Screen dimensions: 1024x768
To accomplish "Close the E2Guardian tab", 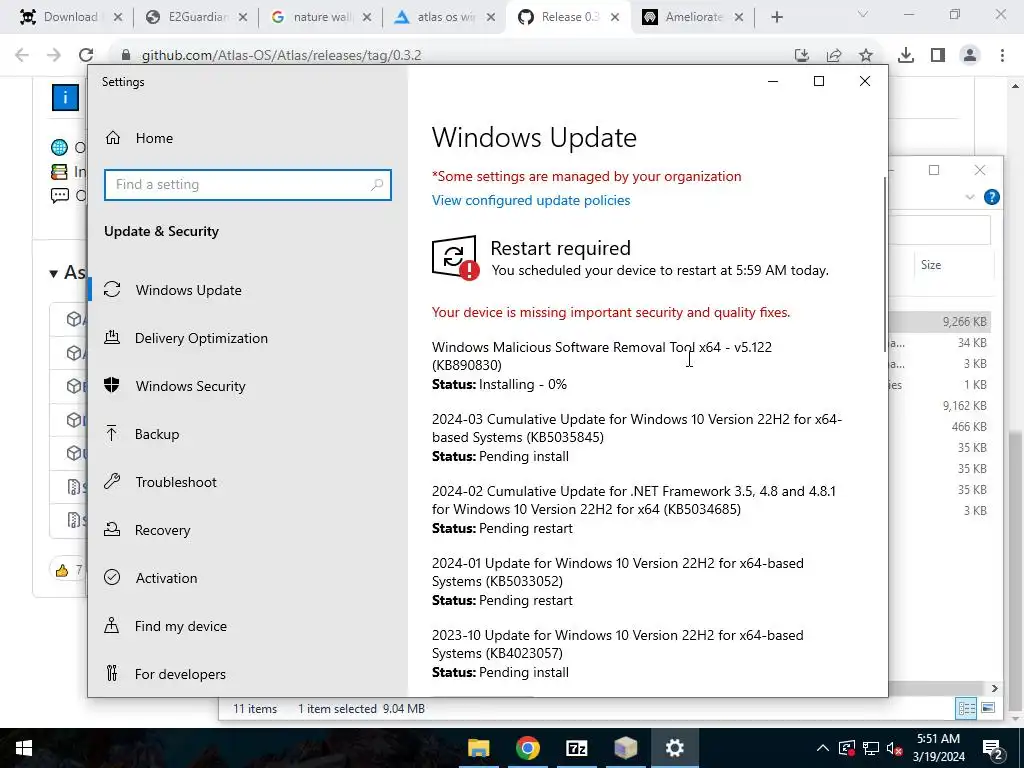I will [242, 17].
